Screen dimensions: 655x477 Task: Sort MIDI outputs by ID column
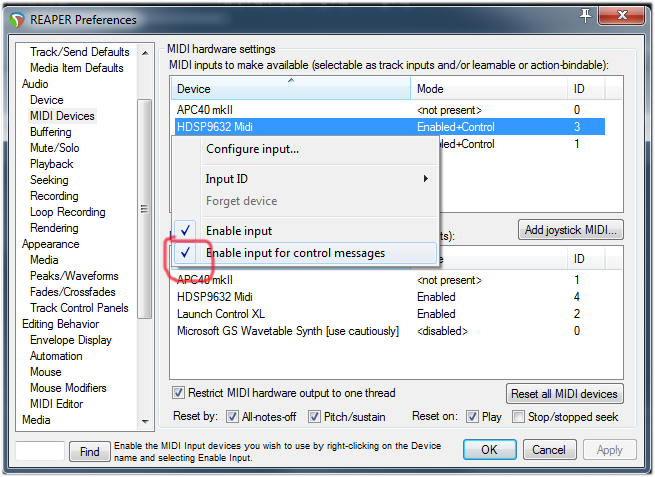[586, 259]
